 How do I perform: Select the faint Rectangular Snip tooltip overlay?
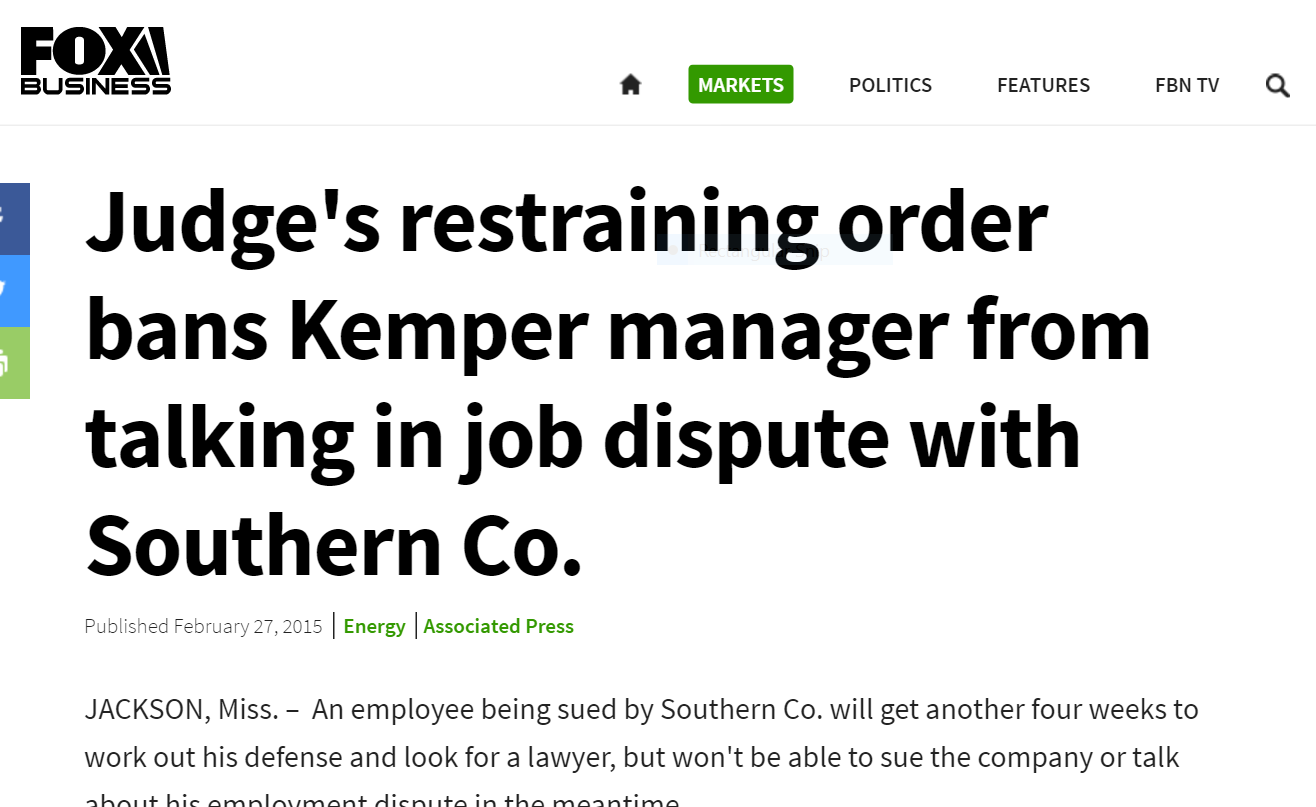pos(774,252)
